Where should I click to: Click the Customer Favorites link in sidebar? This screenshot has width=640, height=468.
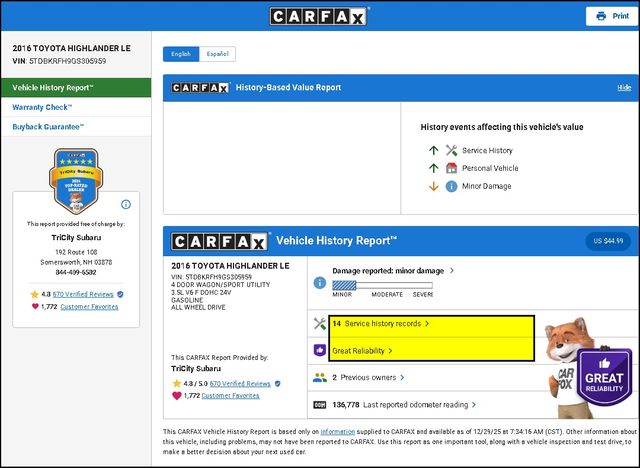(x=89, y=307)
